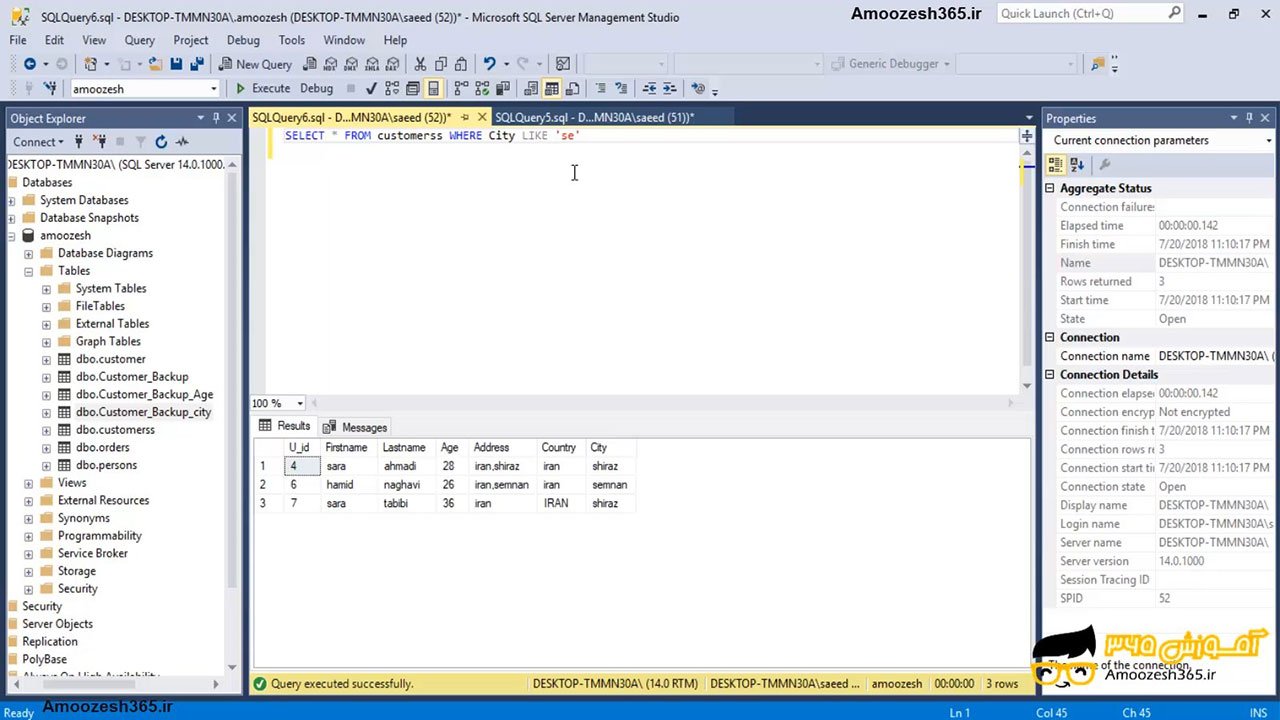Click the Execute query button
1280x720 pixels.
262,88
